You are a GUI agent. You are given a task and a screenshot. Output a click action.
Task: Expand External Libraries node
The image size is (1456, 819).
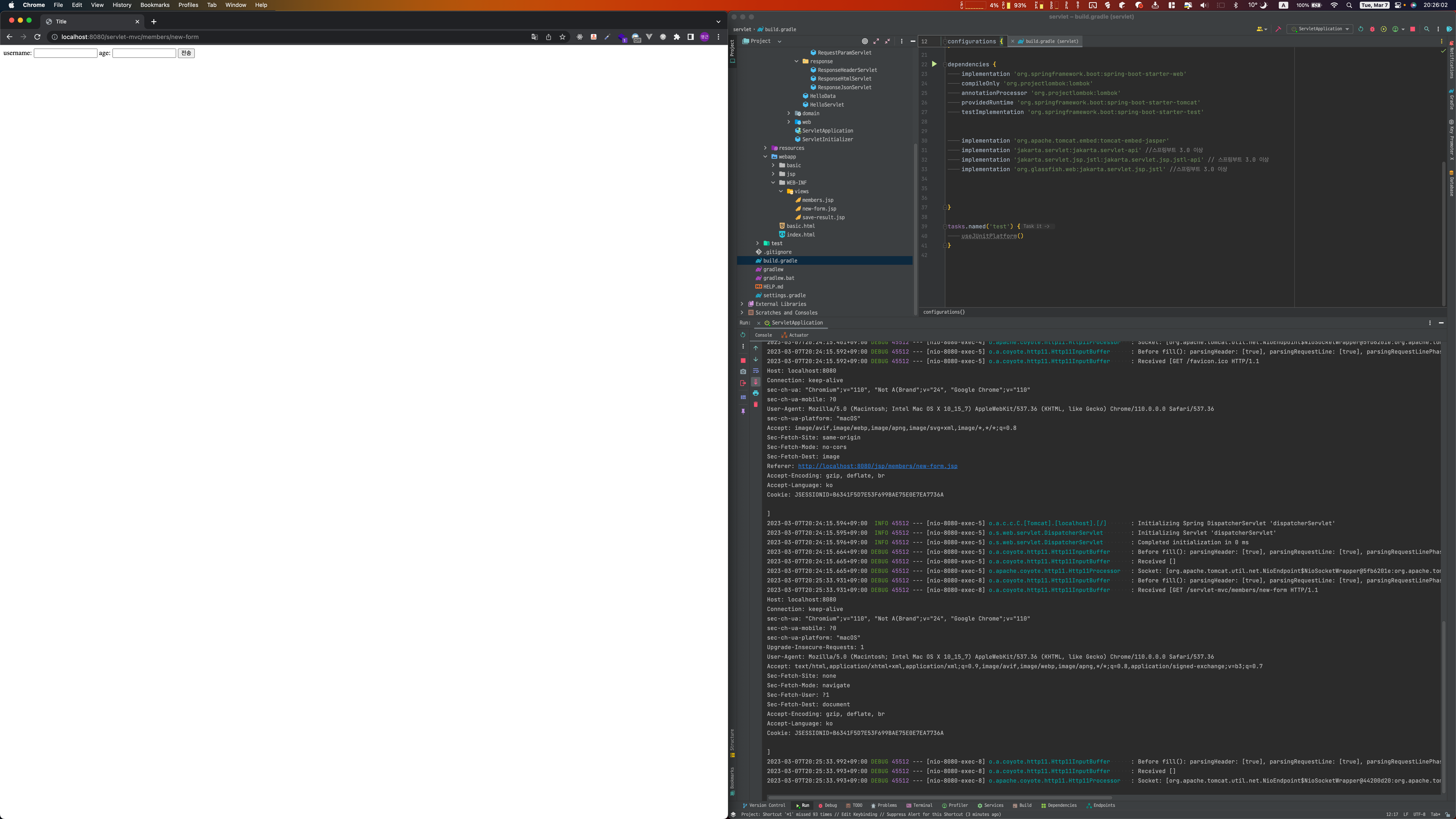tap(742, 304)
